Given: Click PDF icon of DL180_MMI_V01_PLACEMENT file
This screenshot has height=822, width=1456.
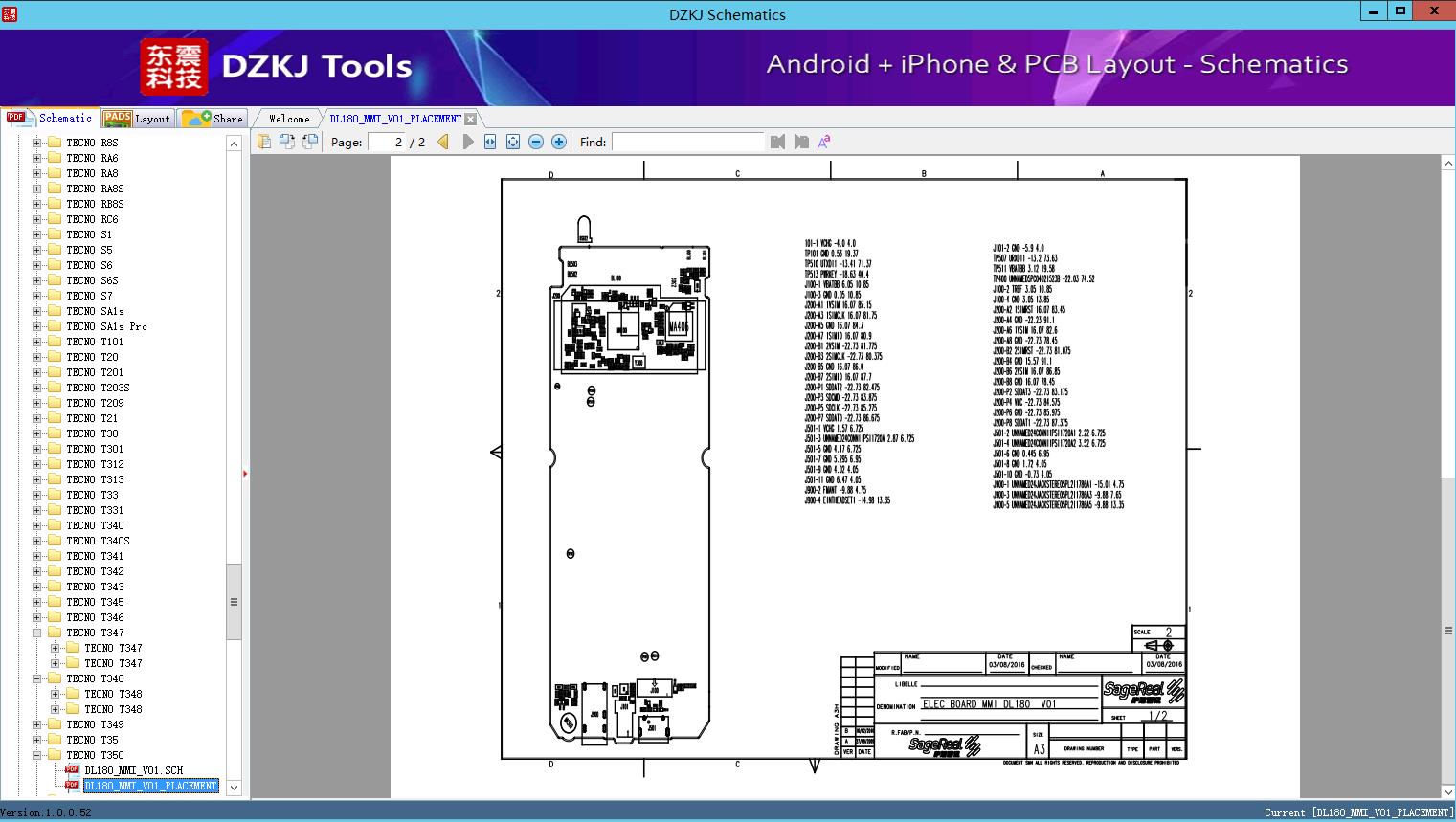Looking at the screenshot, I should coord(72,786).
